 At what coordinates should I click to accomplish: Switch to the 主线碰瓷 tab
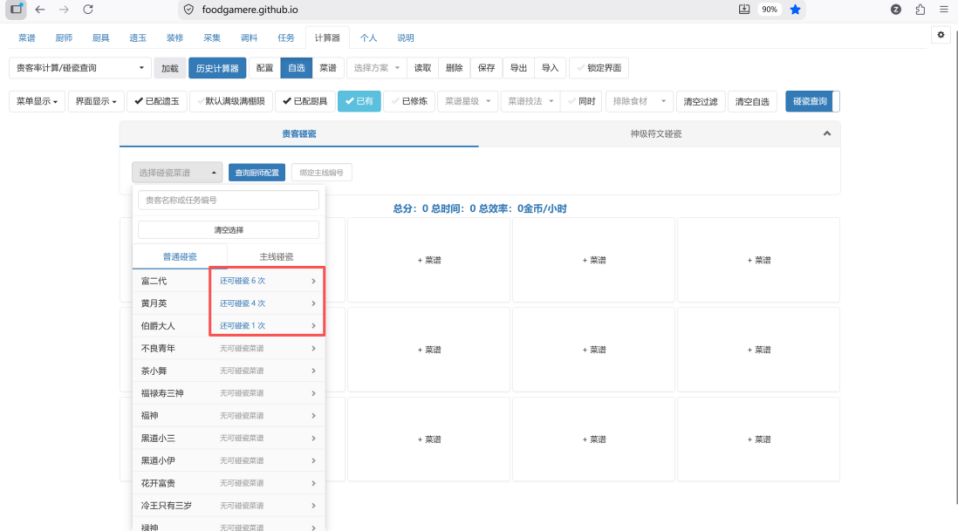[x=276, y=257]
